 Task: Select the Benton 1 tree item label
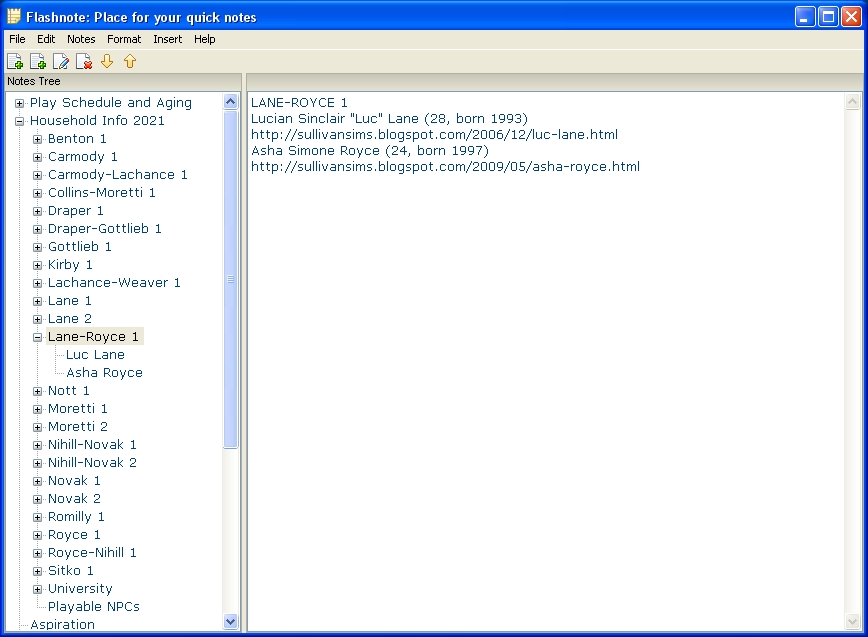click(x=77, y=138)
